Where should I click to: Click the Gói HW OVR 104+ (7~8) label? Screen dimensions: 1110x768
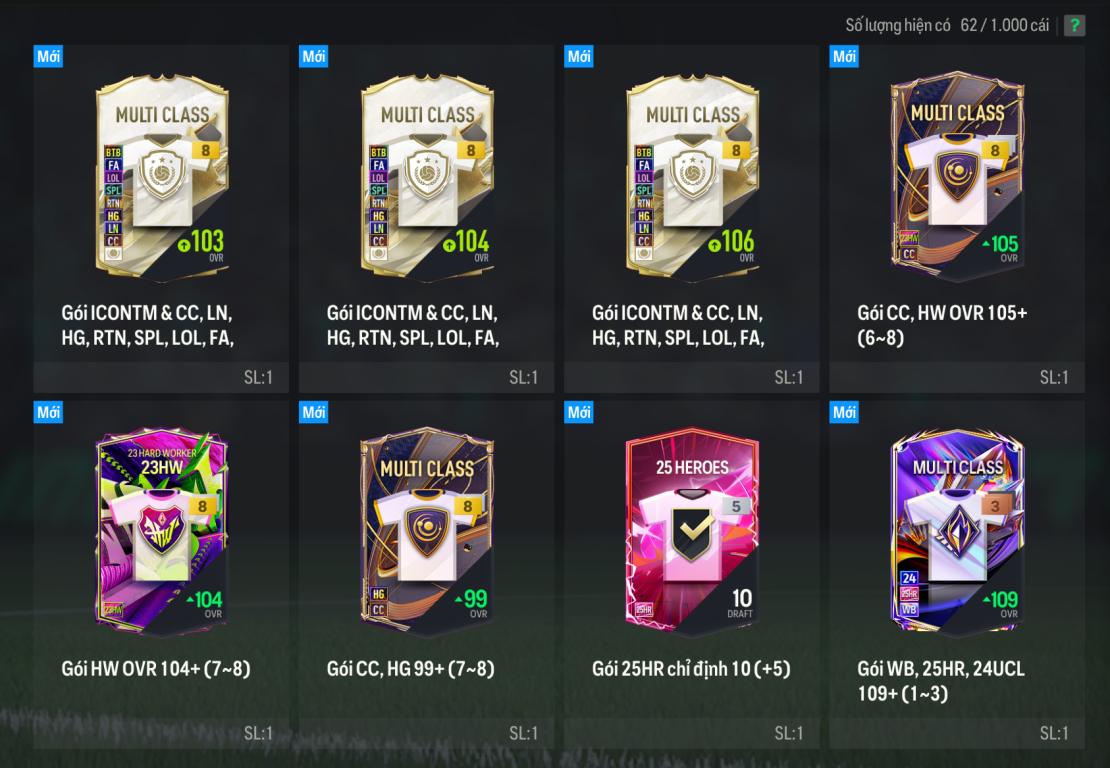click(156, 668)
